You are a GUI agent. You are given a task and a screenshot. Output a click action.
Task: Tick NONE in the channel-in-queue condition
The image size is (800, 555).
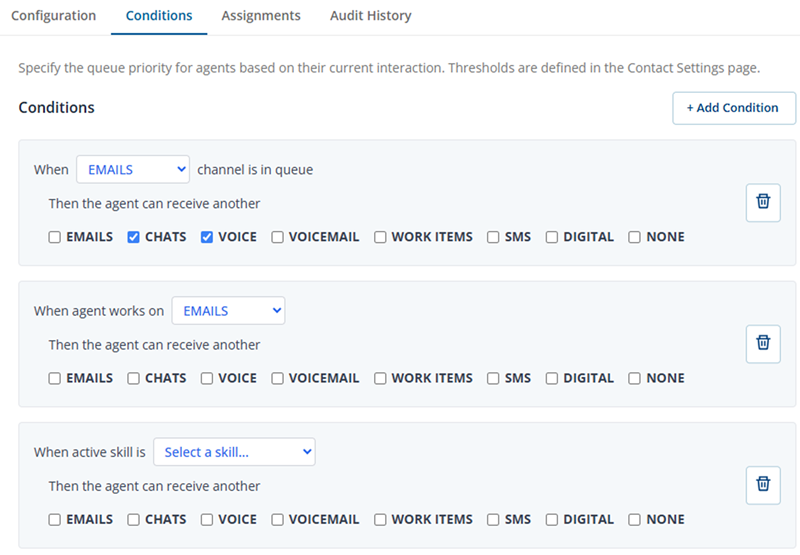point(635,238)
